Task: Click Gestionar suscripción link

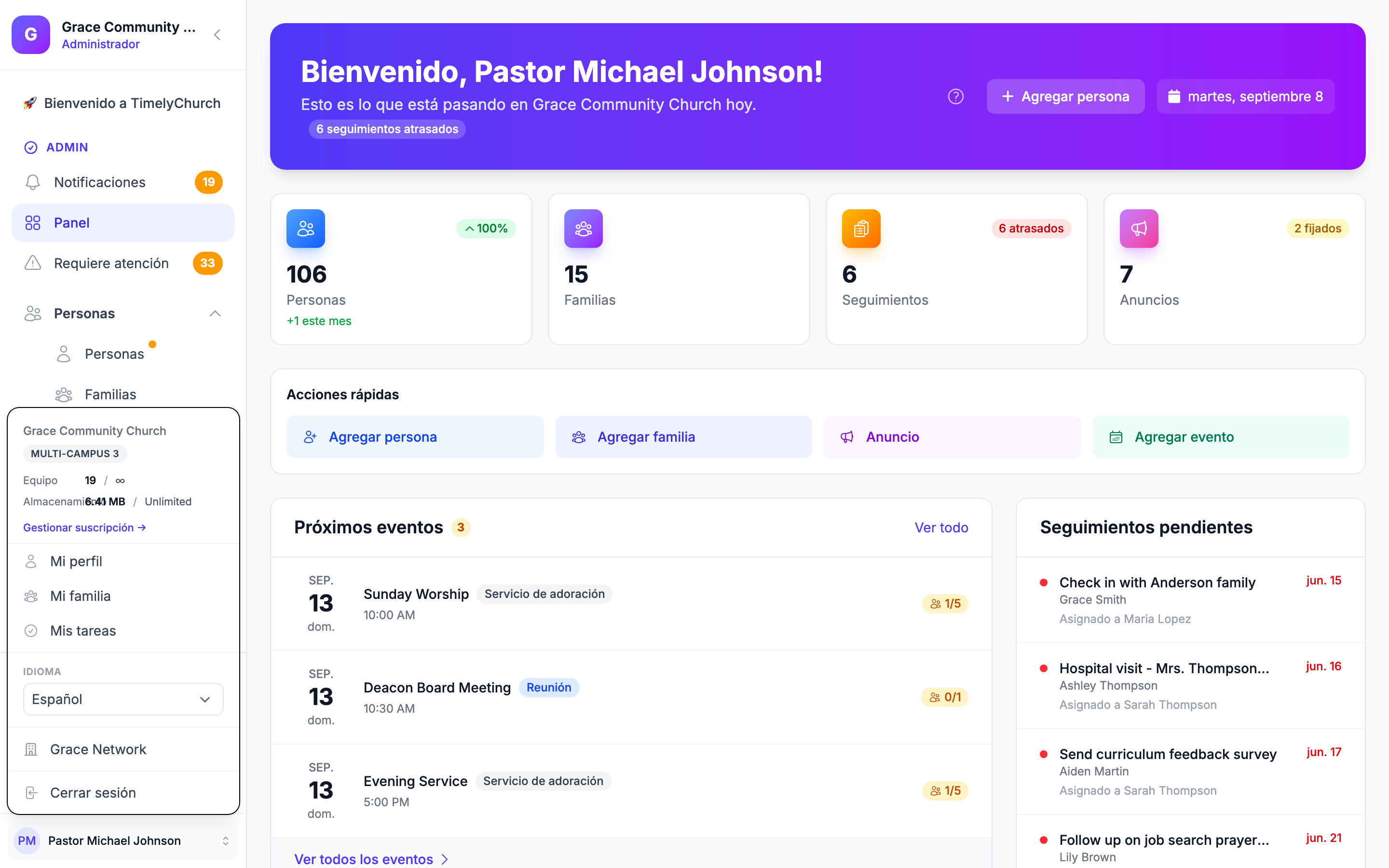Action: [x=84, y=528]
